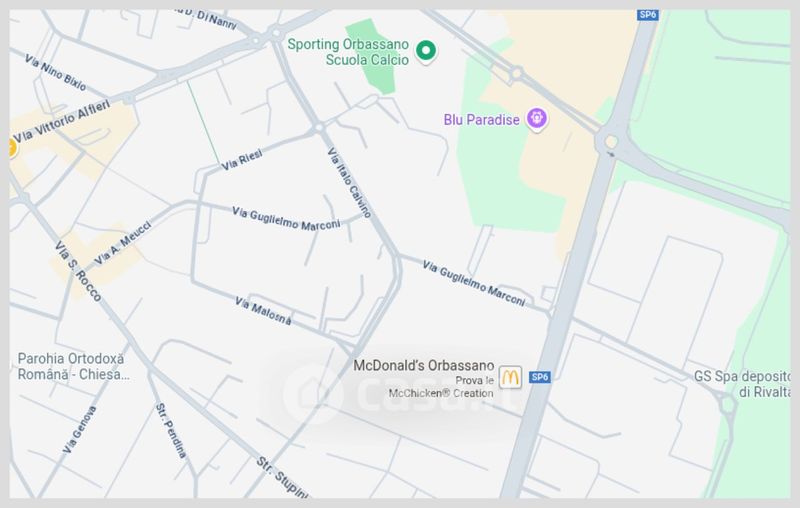Click the SP6 road badge near McDonald's

click(539, 377)
